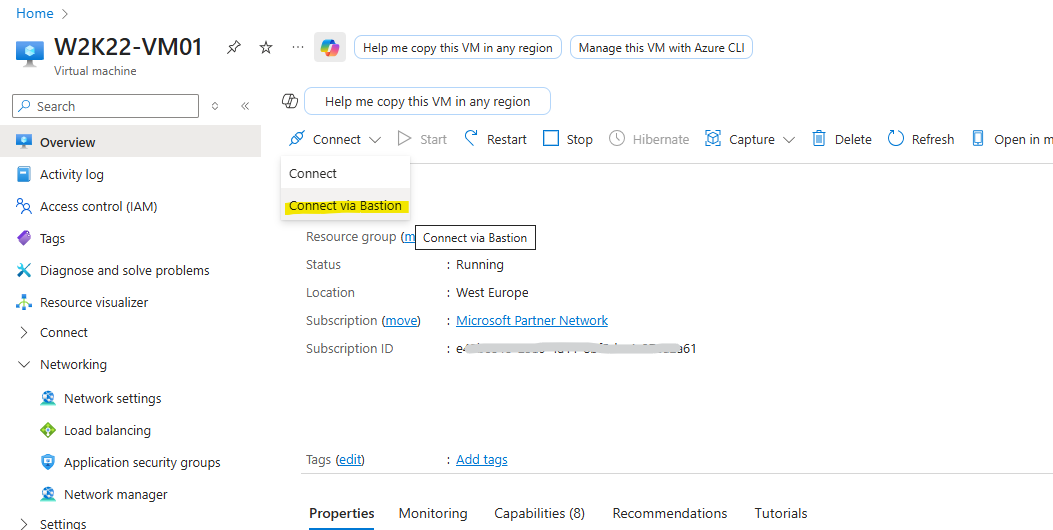Click the Refresh circular icon

[x=896, y=138]
